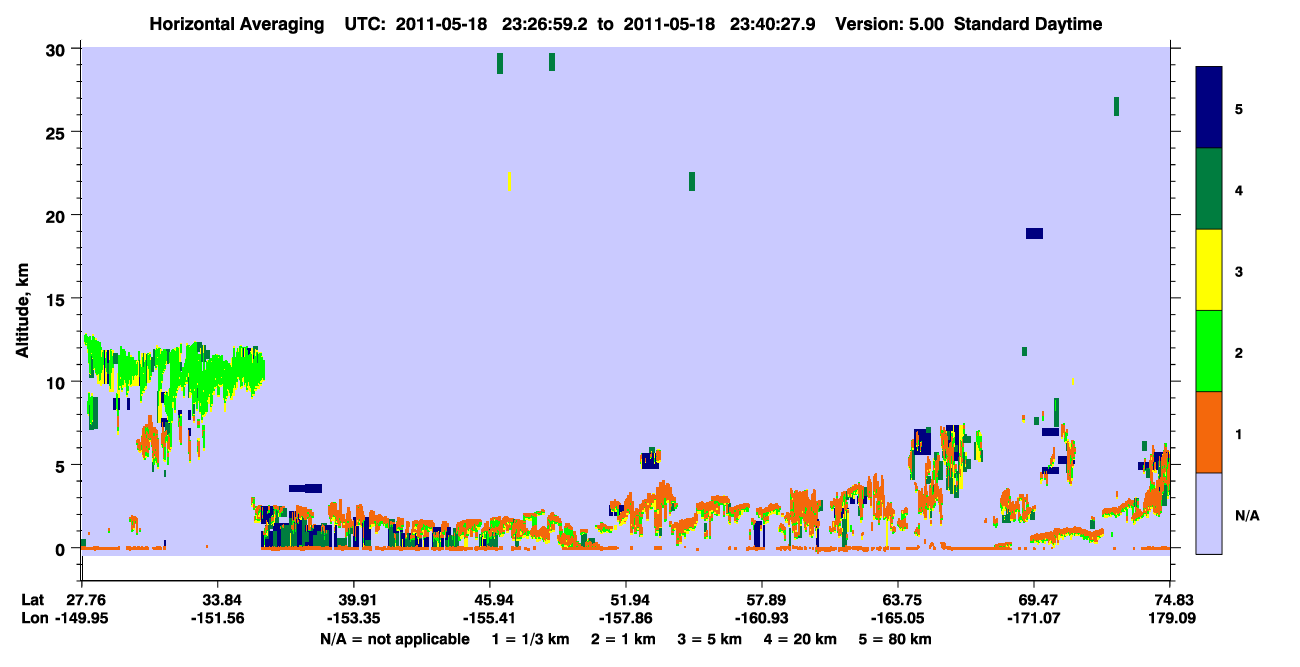This screenshot has height=667, width=1300.
Task: Click the color bar label '3' beside yellow
Action: [1238, 272]
